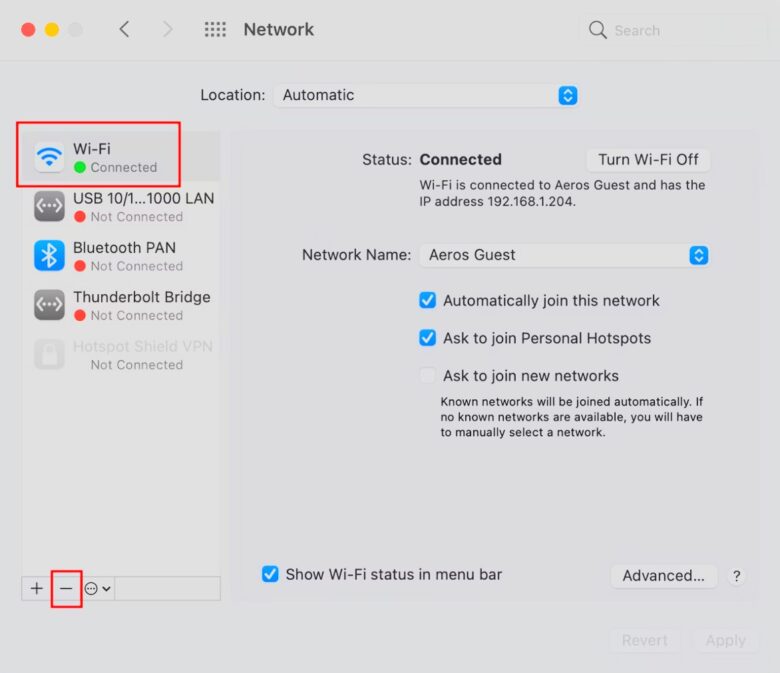
Task: Uncheck Automatically join this network
Action: click(427, 300)
